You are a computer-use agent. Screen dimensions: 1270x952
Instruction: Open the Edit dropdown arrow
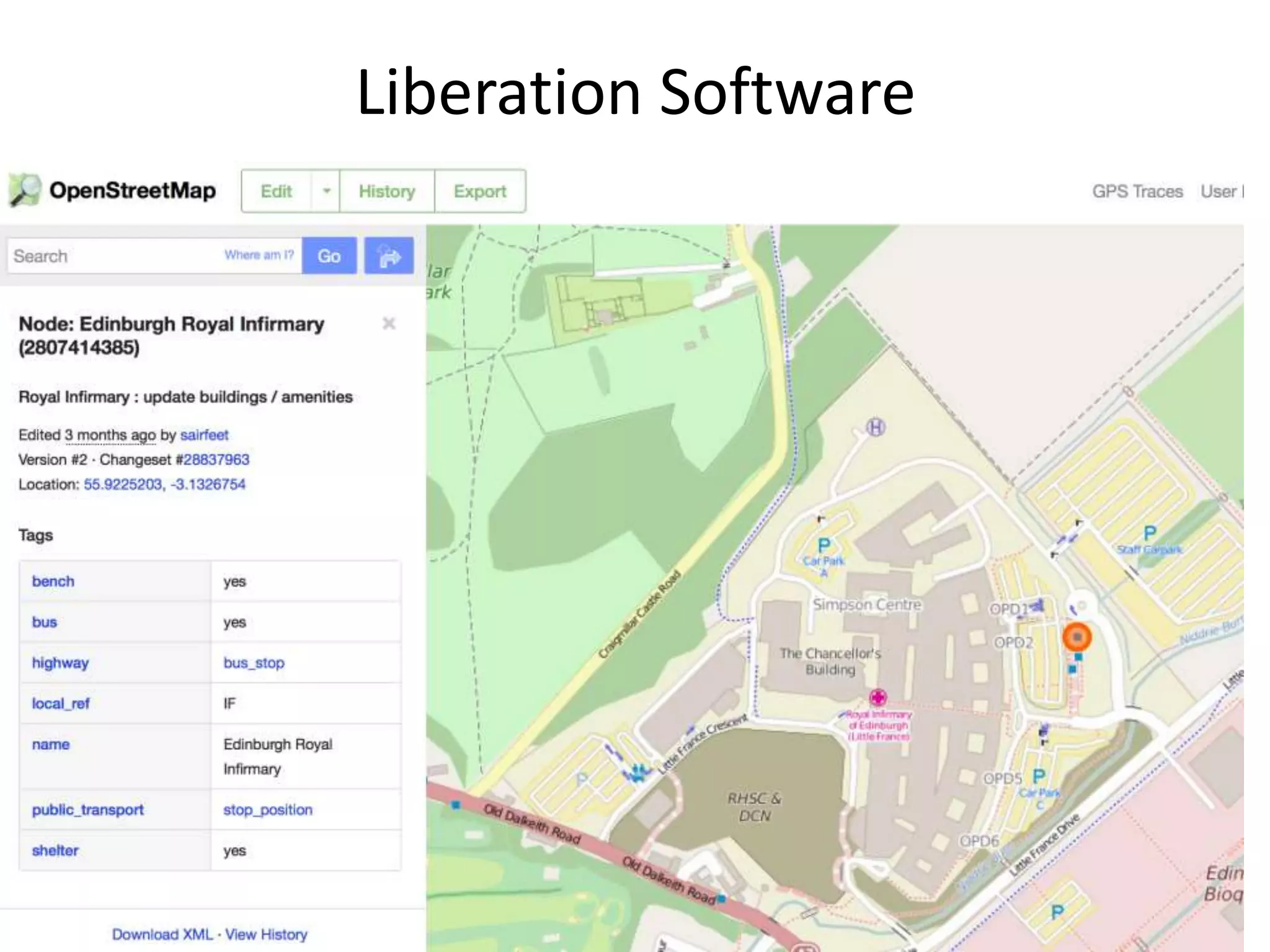point(326,192)
